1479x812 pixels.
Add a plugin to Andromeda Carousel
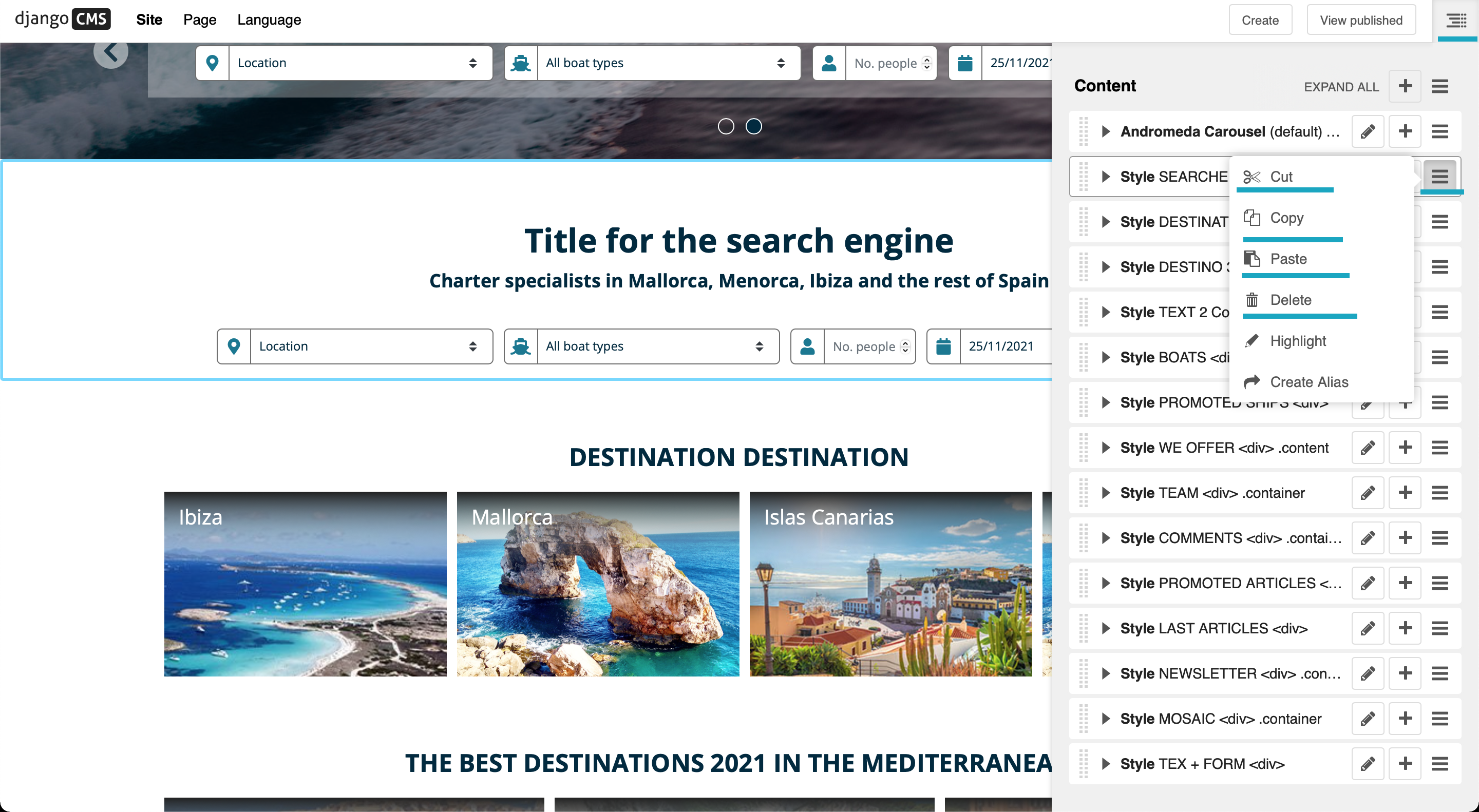(1405, 131)
